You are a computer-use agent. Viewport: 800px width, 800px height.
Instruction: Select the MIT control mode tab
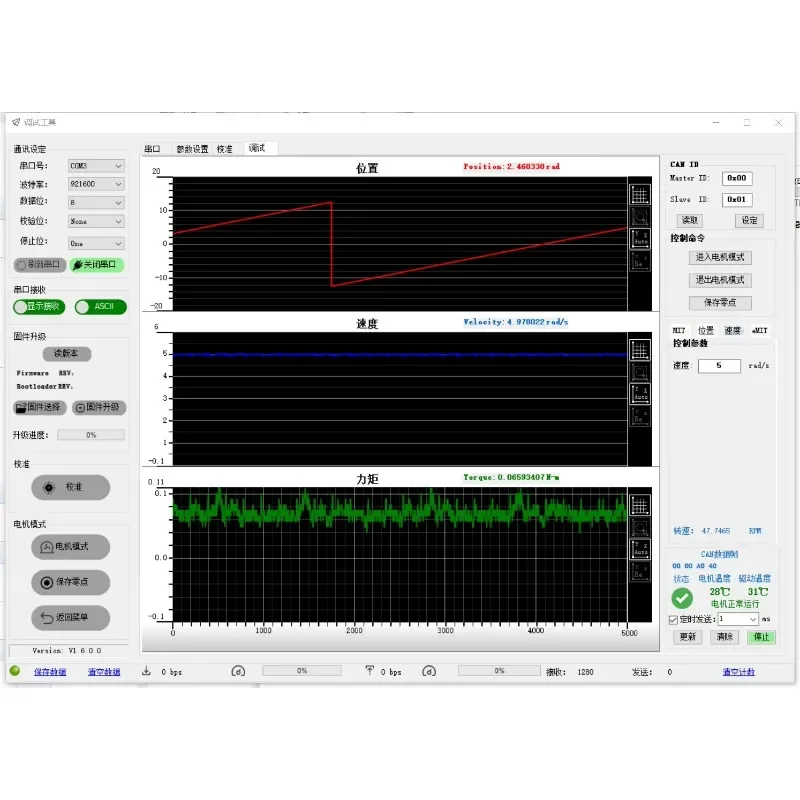(679, 331)
